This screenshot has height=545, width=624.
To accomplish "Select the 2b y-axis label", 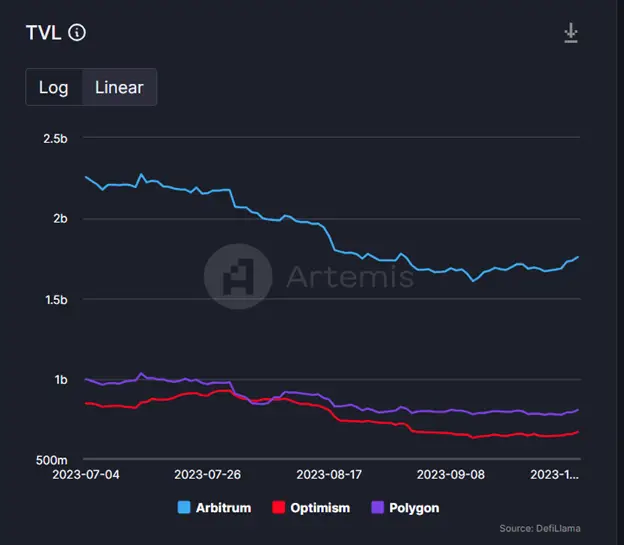I will coord(60,219).
